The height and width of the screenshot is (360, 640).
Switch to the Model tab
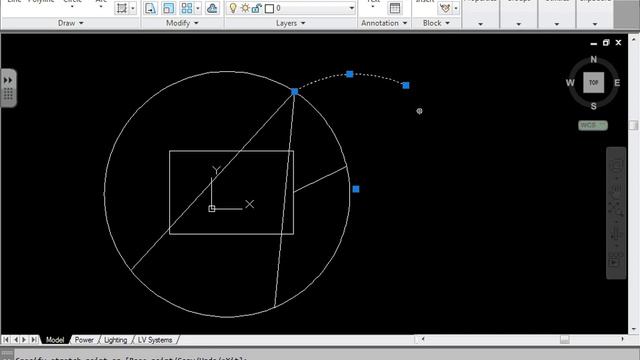pos(55,340)
